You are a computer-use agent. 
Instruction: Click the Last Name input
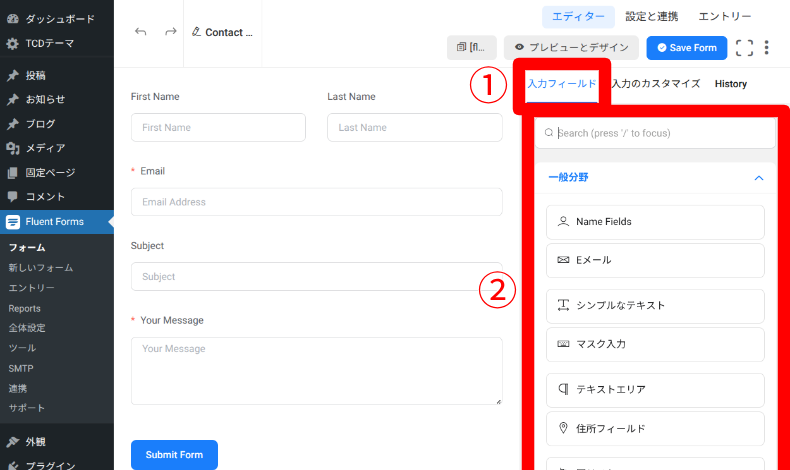click(415, 127)
